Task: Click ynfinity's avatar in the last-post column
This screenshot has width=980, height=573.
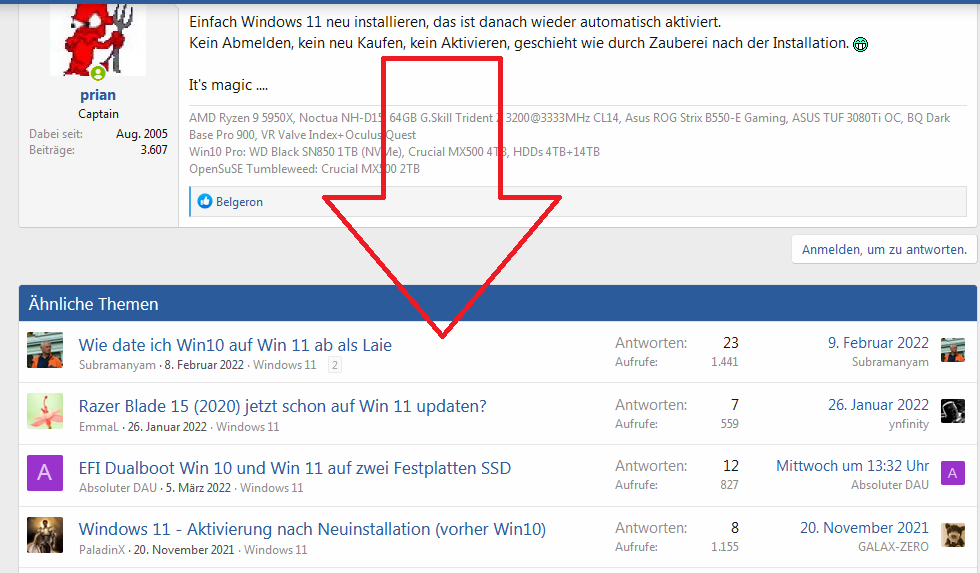Action: pyautogui.click(x=952, y=411)
